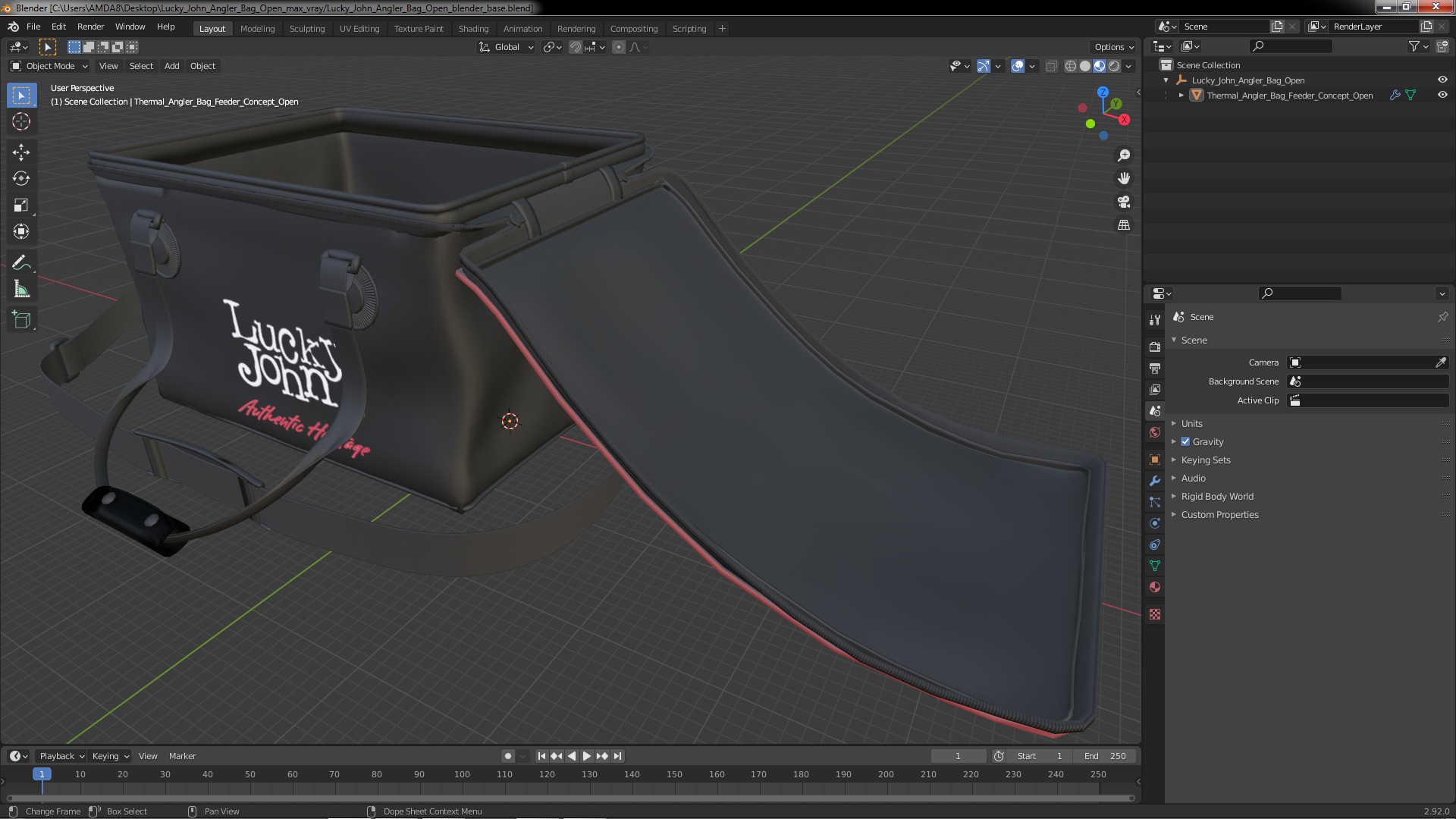Toggle proportional editing in header
The width and height of the screenshot is (1456, 819).
(x=619, y=47)
